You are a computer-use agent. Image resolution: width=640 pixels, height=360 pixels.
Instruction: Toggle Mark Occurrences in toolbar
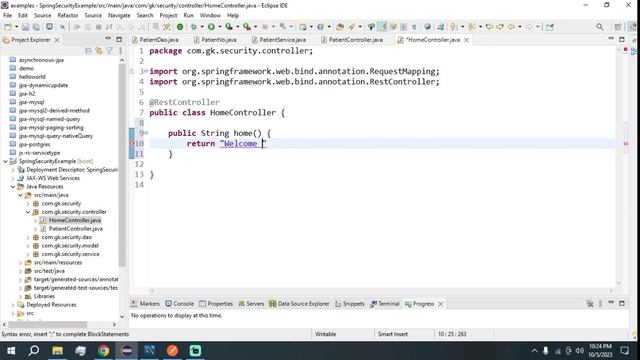383,27
